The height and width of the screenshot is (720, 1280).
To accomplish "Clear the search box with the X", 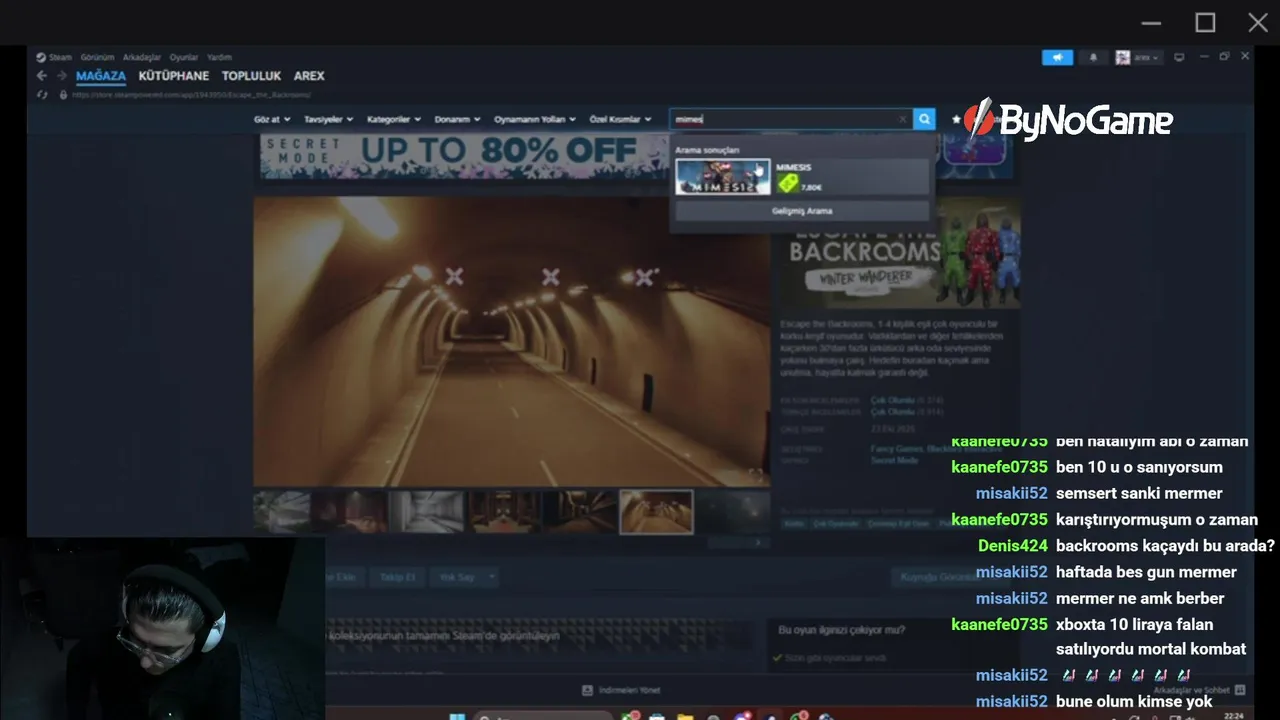I will click(902, 119).
